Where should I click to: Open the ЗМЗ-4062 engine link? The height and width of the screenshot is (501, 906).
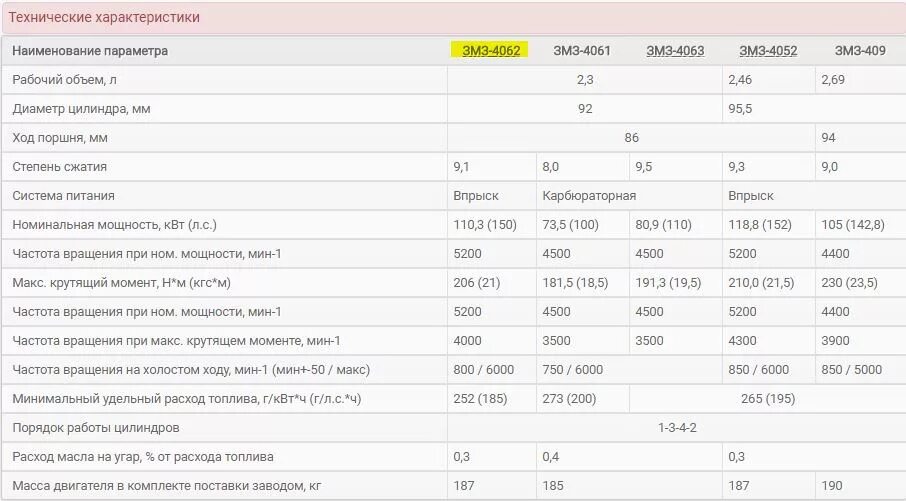pos(491,51)
